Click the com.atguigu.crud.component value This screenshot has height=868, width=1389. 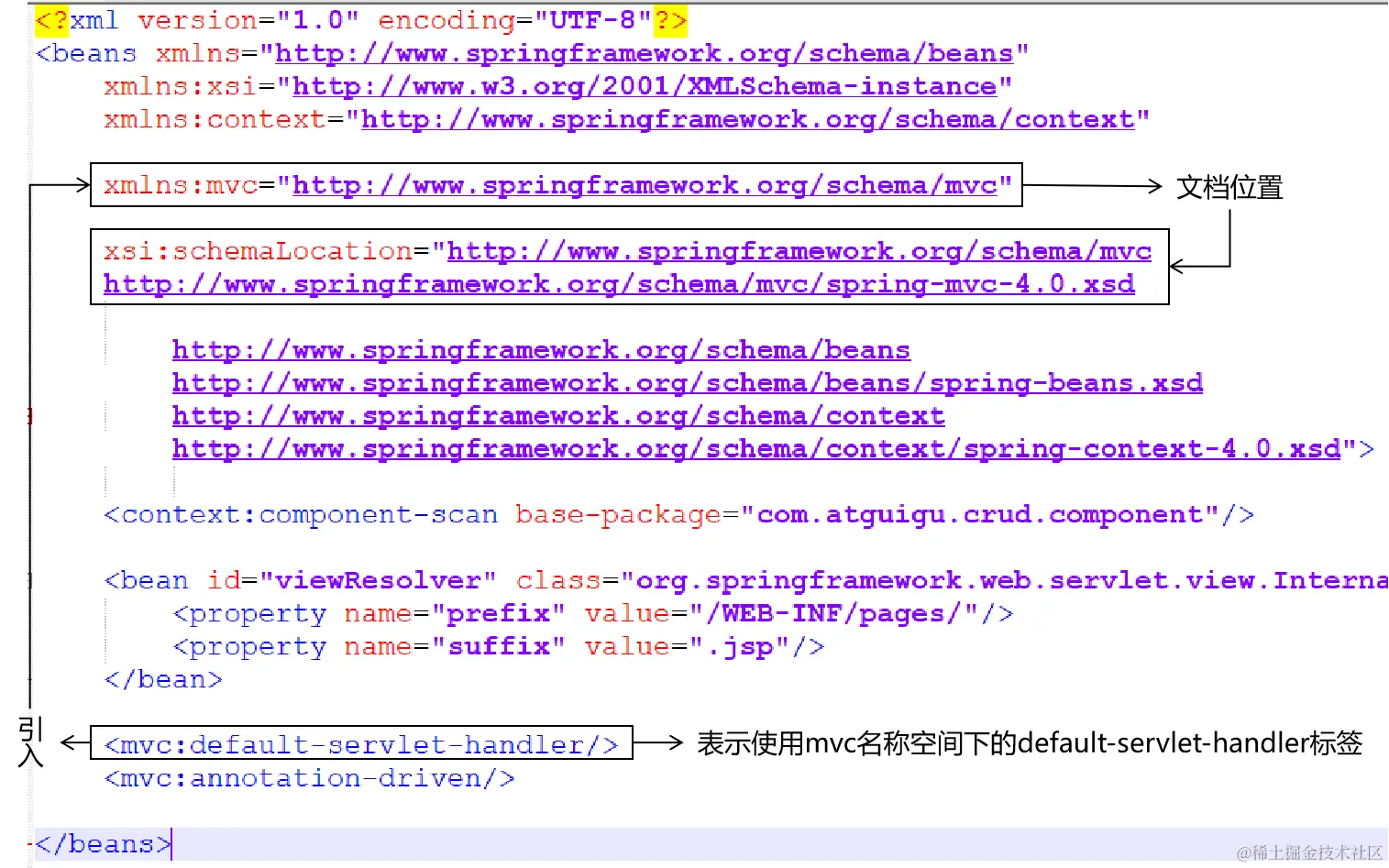(x=979, y=516)
